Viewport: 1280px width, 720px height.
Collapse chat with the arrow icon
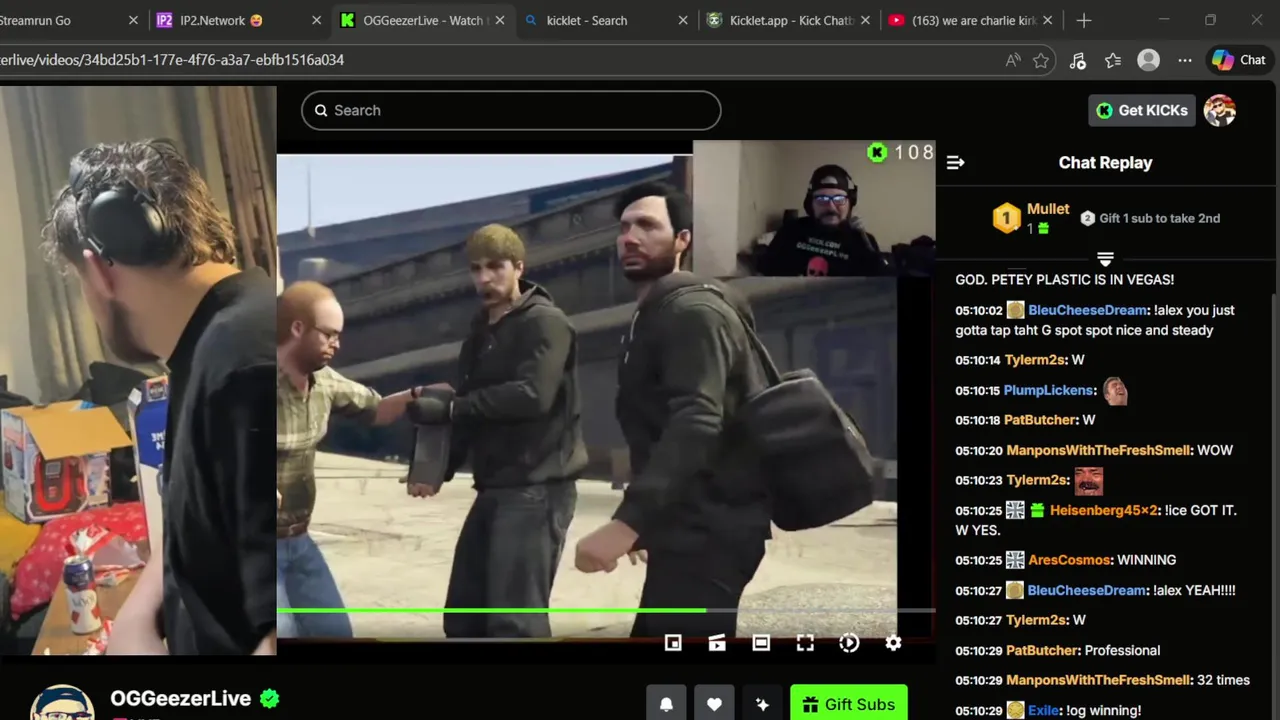tap(955, 162)
